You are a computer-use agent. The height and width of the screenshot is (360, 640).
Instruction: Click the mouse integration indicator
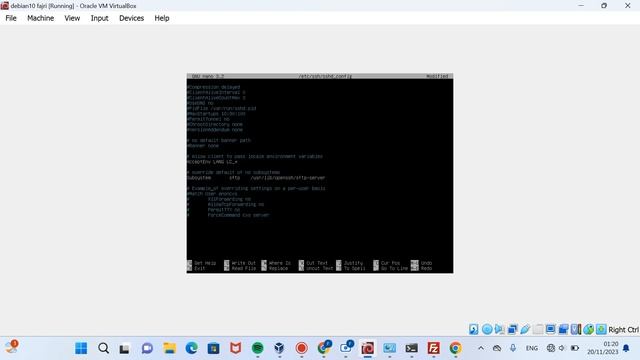click(589, 329)
